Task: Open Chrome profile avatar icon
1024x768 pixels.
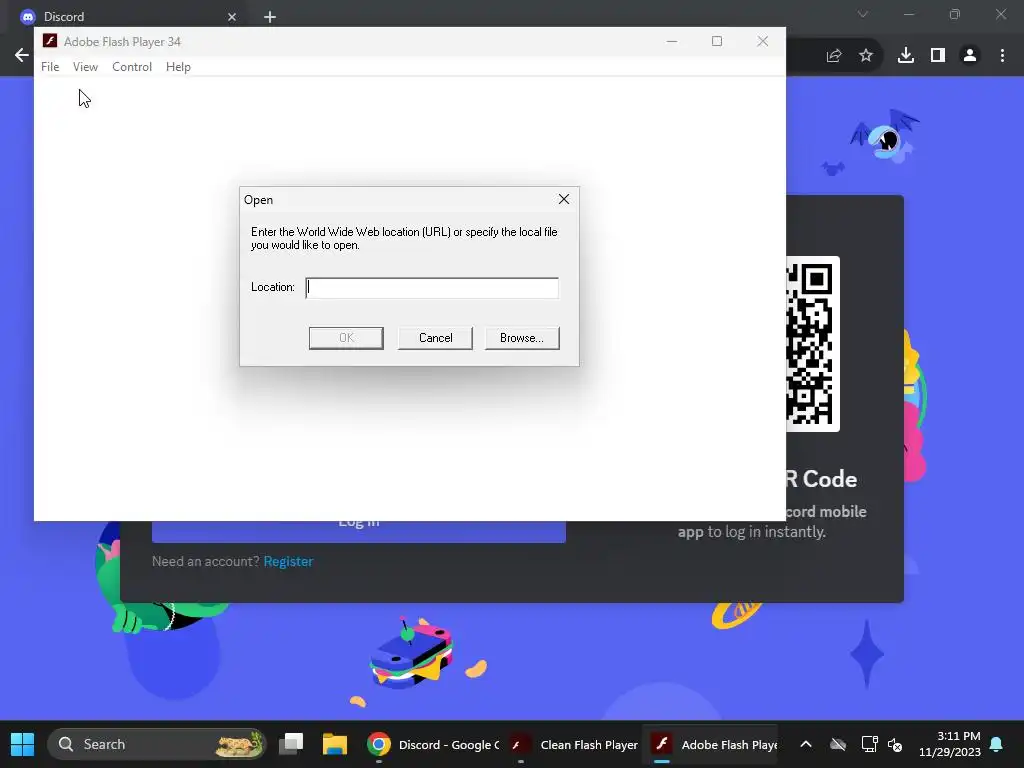Action: click(970, 56)
